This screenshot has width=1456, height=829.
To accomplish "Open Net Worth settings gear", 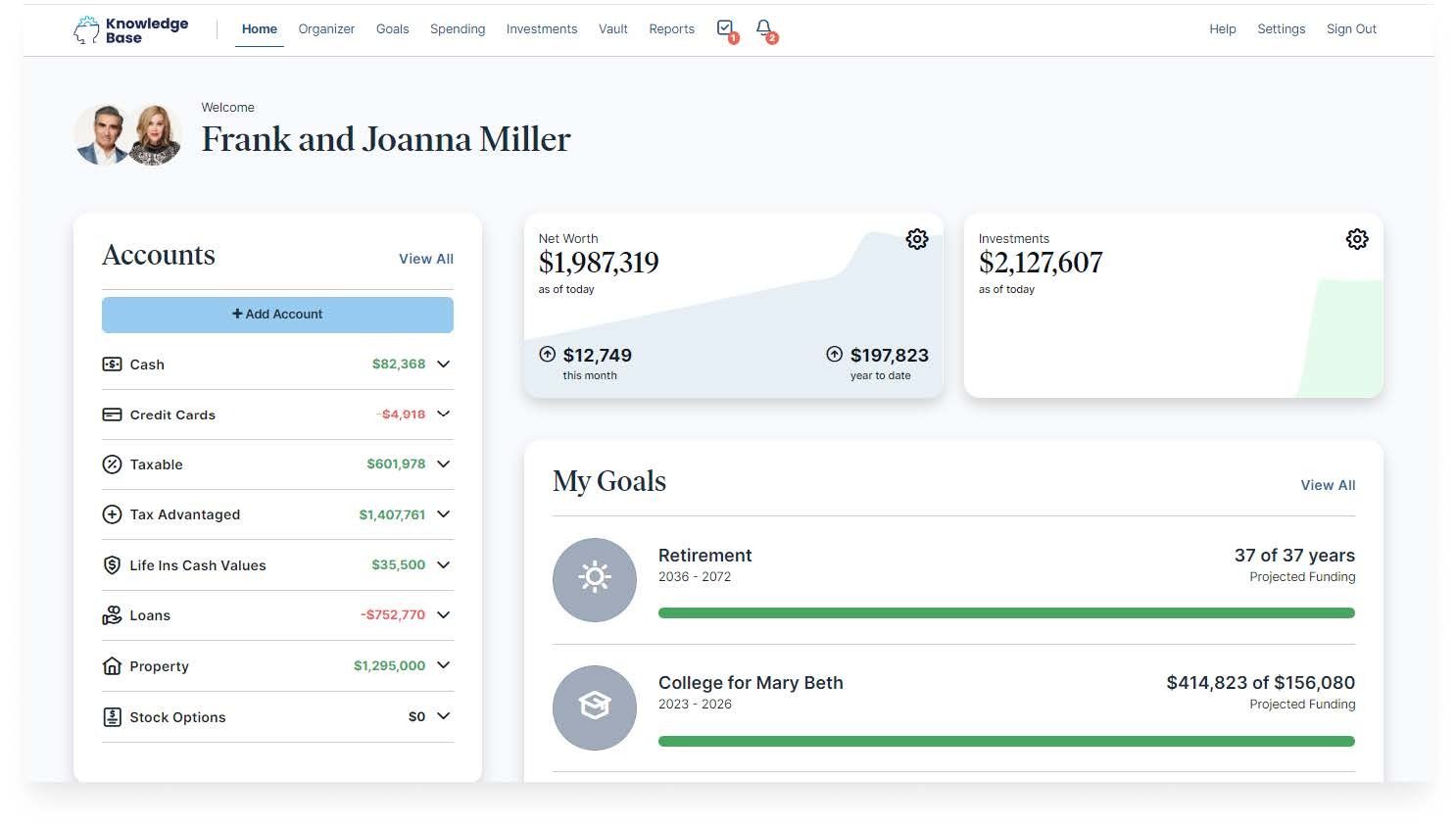I will coord(916,239).
